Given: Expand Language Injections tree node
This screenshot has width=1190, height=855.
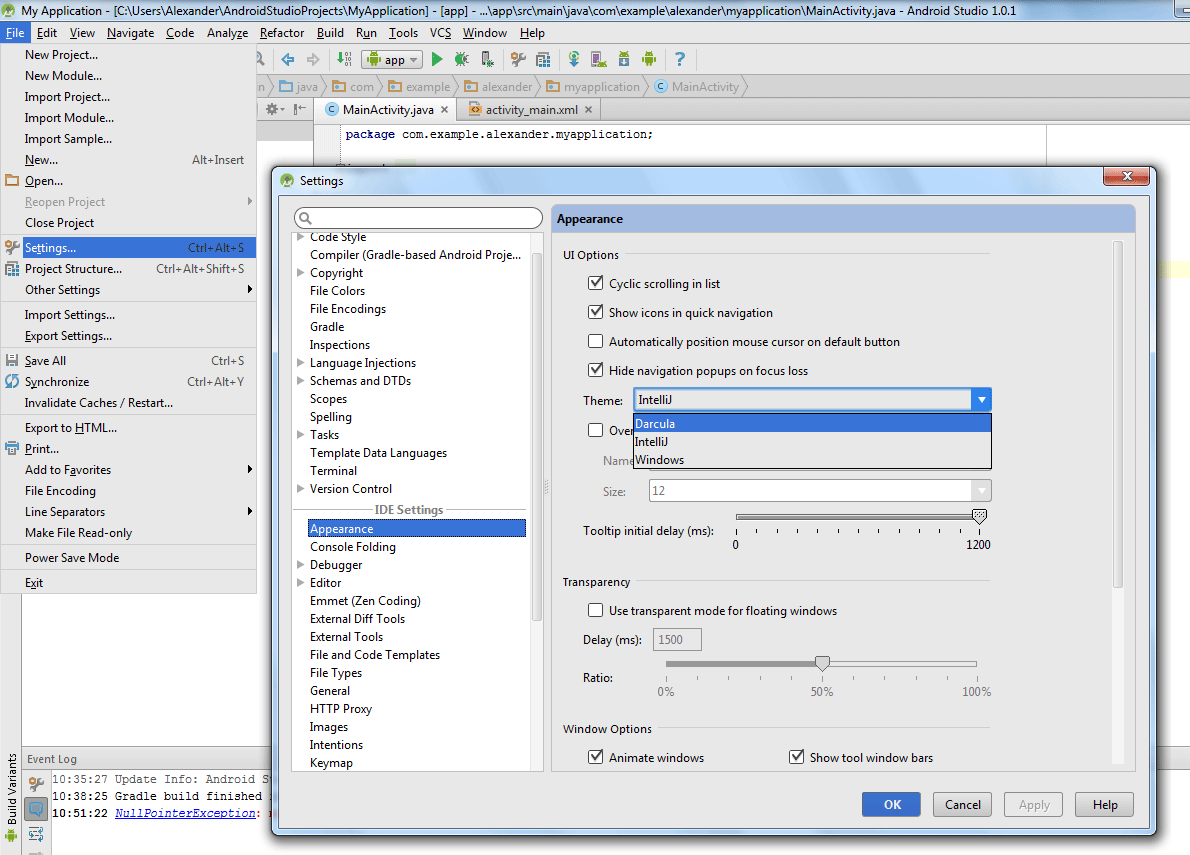Looking at the screenshot, I should pos(301,363).
